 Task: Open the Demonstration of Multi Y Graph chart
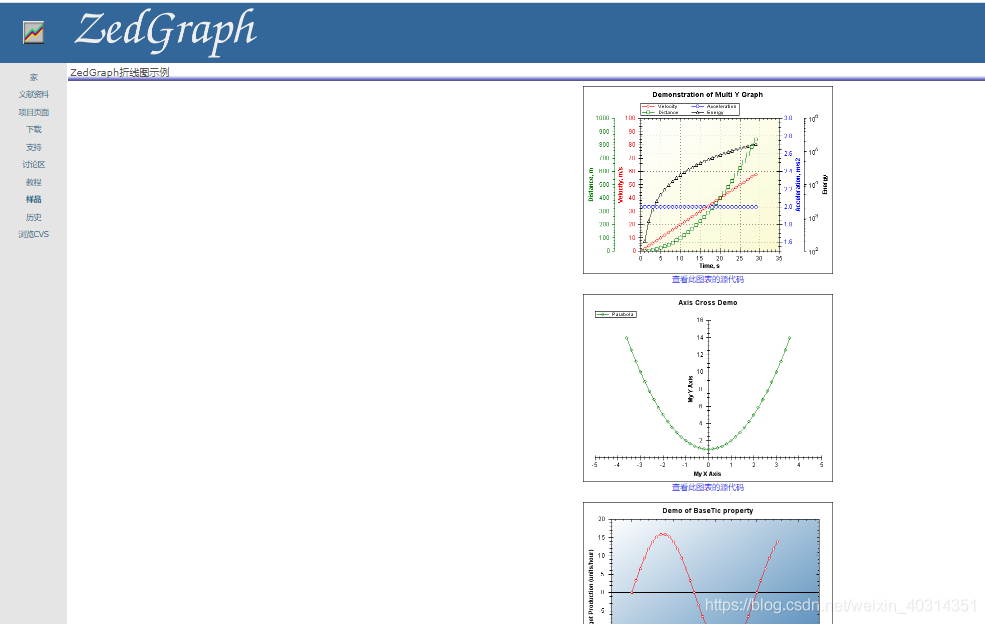point(708,180)
